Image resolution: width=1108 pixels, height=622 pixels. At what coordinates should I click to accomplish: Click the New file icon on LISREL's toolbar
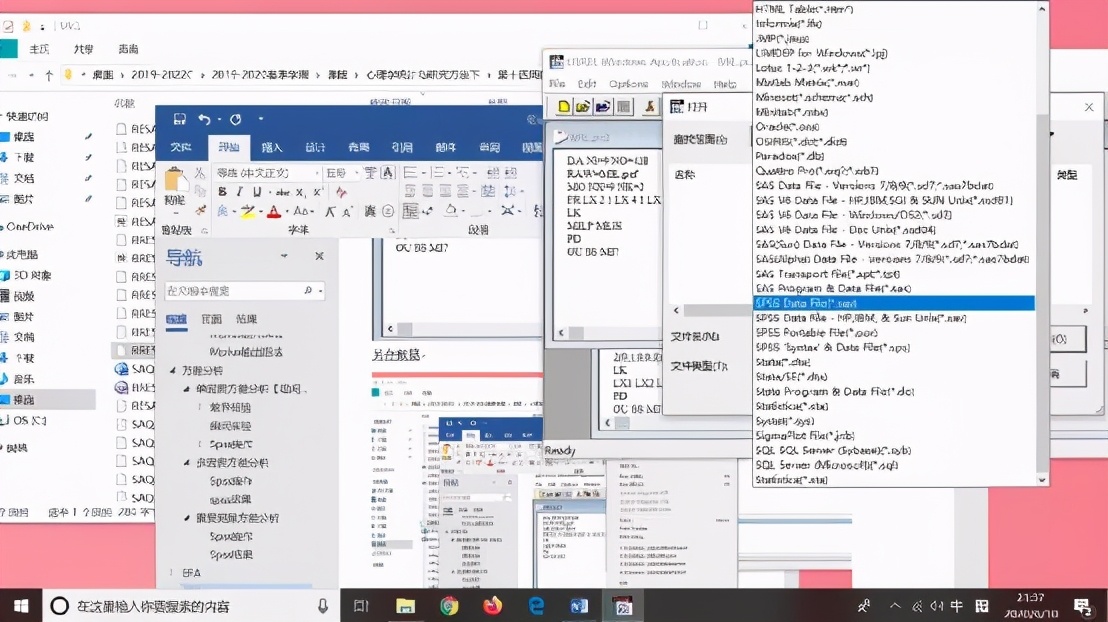pos(564,105)
